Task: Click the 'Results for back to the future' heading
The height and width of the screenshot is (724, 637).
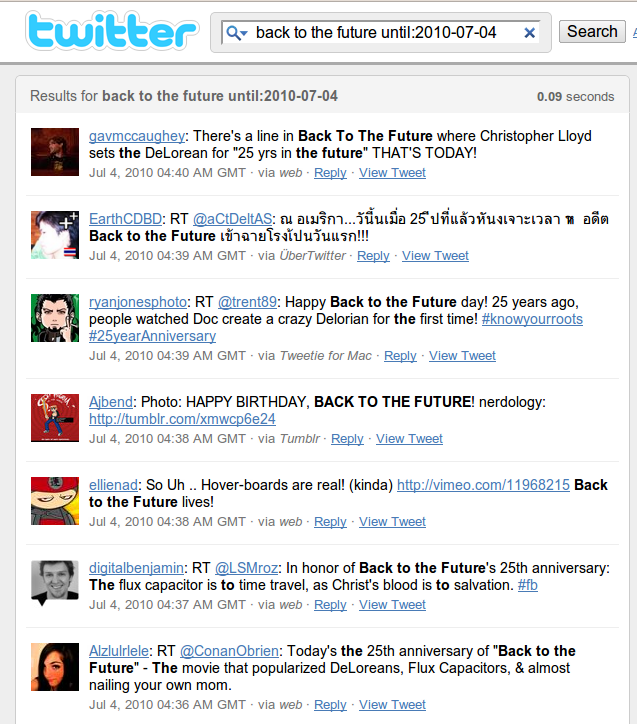Action: pos(184,96)
